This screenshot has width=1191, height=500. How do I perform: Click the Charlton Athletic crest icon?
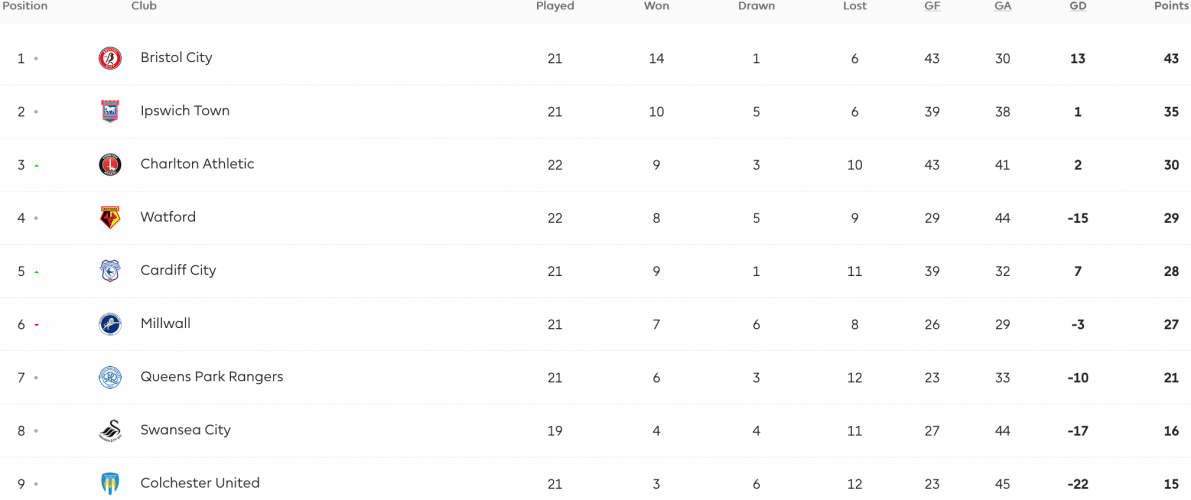click(x=110, y=165)
